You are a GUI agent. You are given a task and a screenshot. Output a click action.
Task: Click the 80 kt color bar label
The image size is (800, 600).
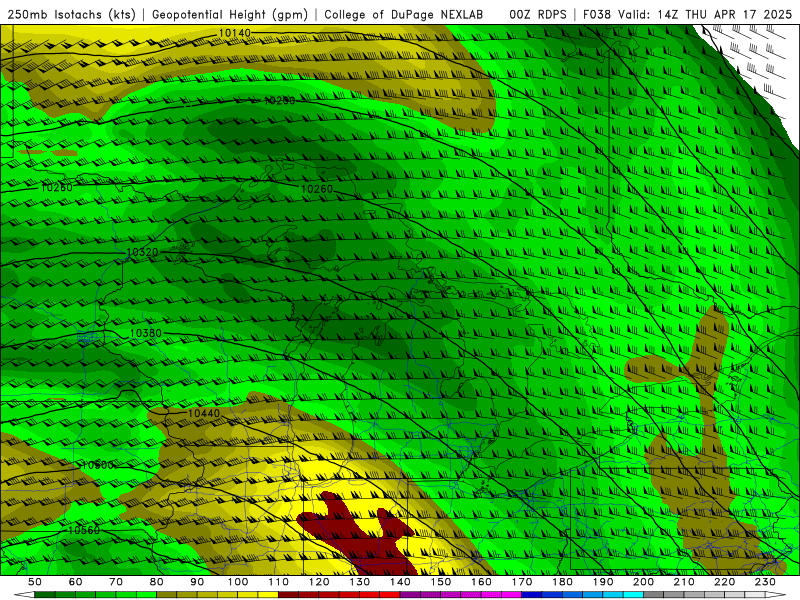[x=157, y=582]
